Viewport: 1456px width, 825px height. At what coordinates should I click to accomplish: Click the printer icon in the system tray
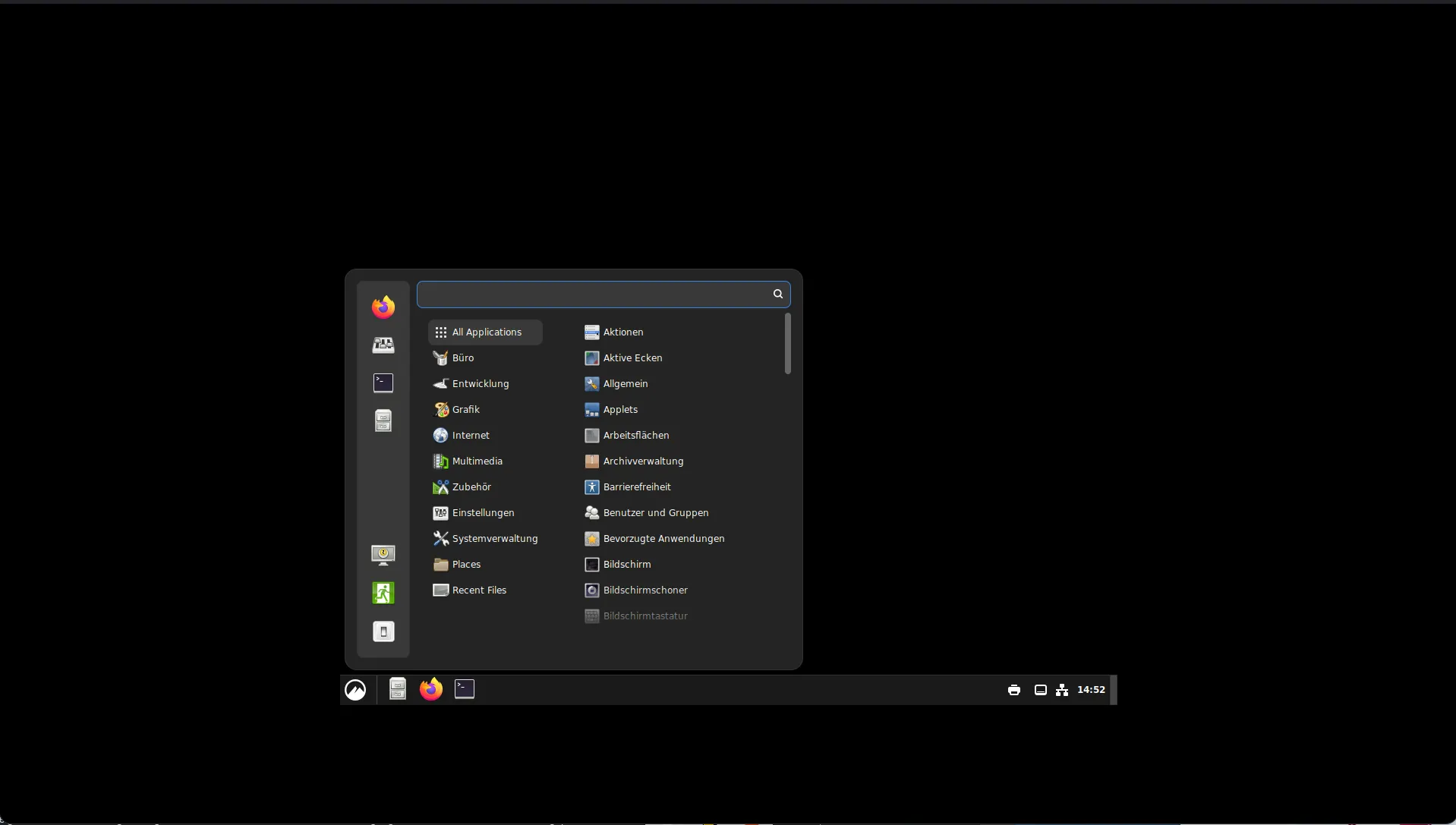pos(1013,690)
